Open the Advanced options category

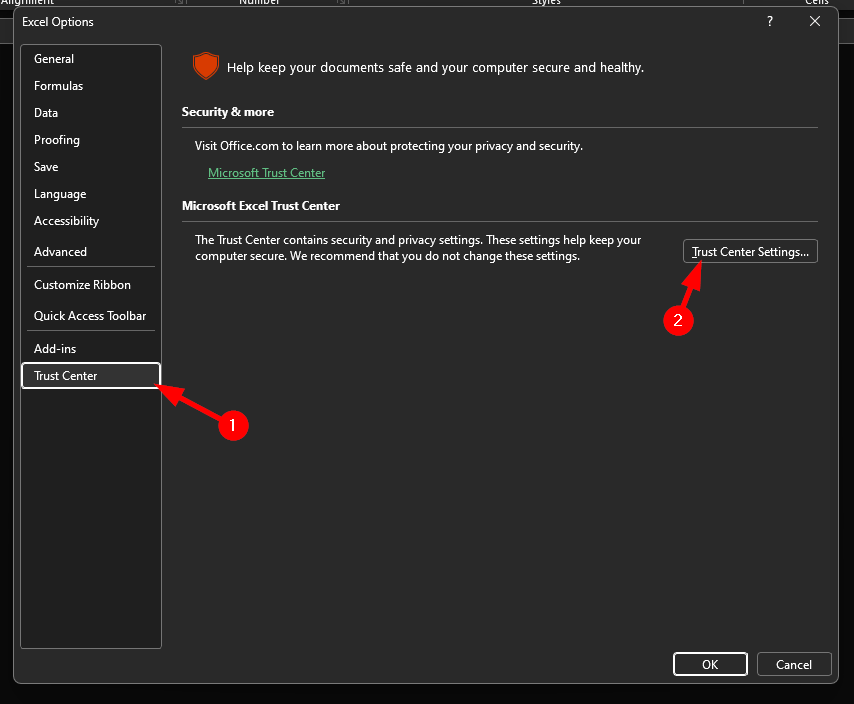60,252
